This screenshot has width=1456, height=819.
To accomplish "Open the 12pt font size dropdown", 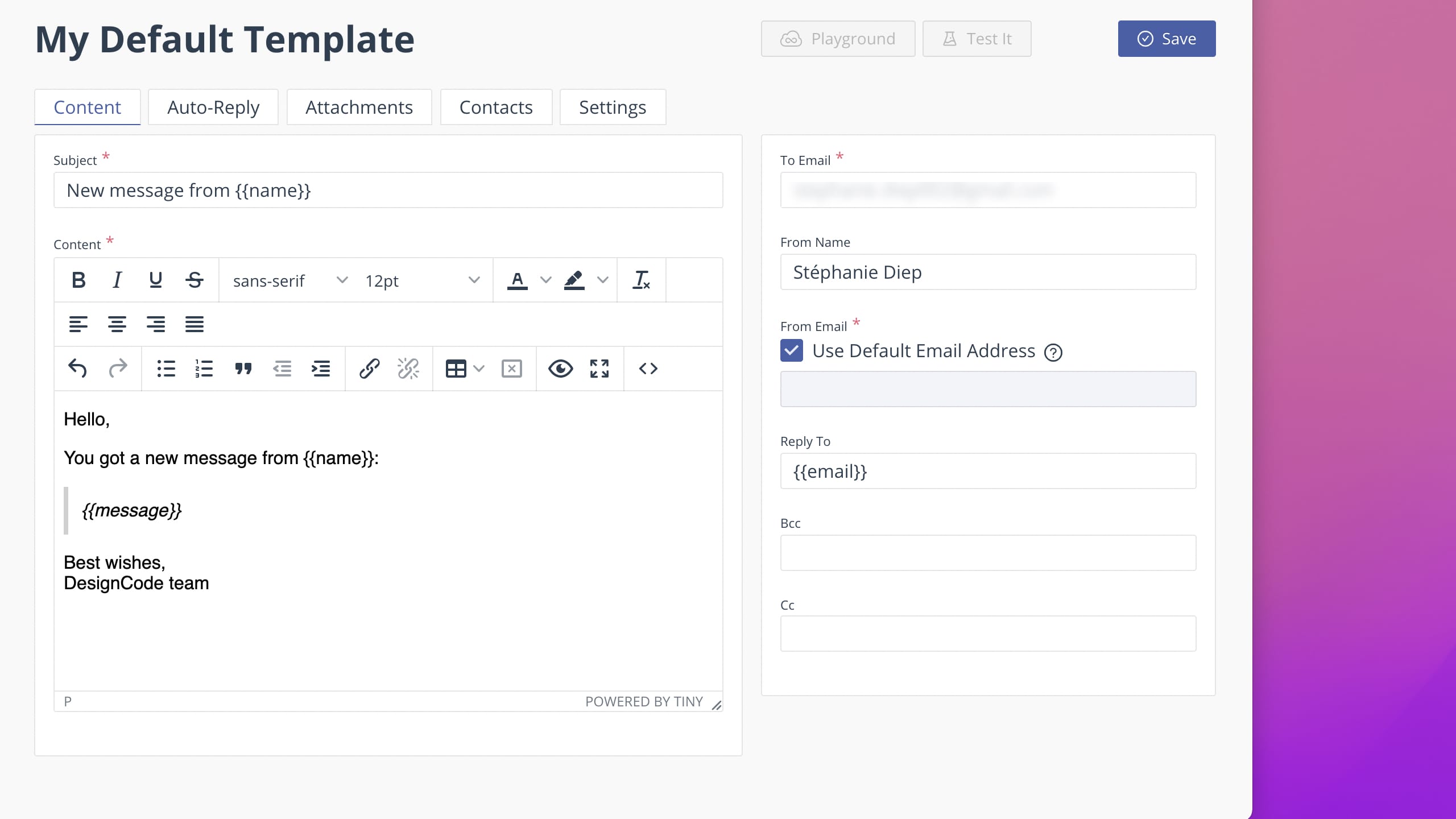I will point(421,280).
